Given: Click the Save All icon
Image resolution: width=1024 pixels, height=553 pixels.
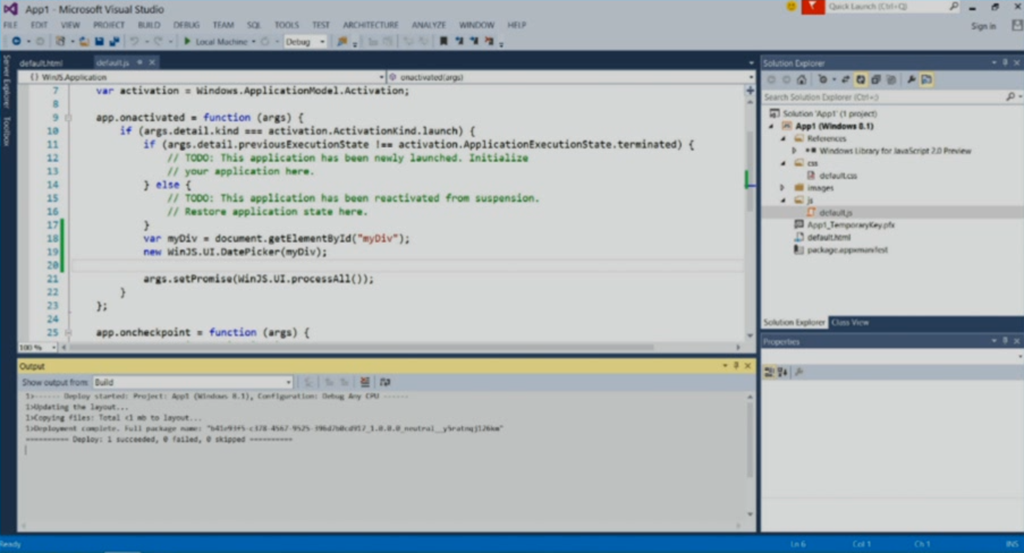Looking at the screenshot, I should [x=114, y=42].
